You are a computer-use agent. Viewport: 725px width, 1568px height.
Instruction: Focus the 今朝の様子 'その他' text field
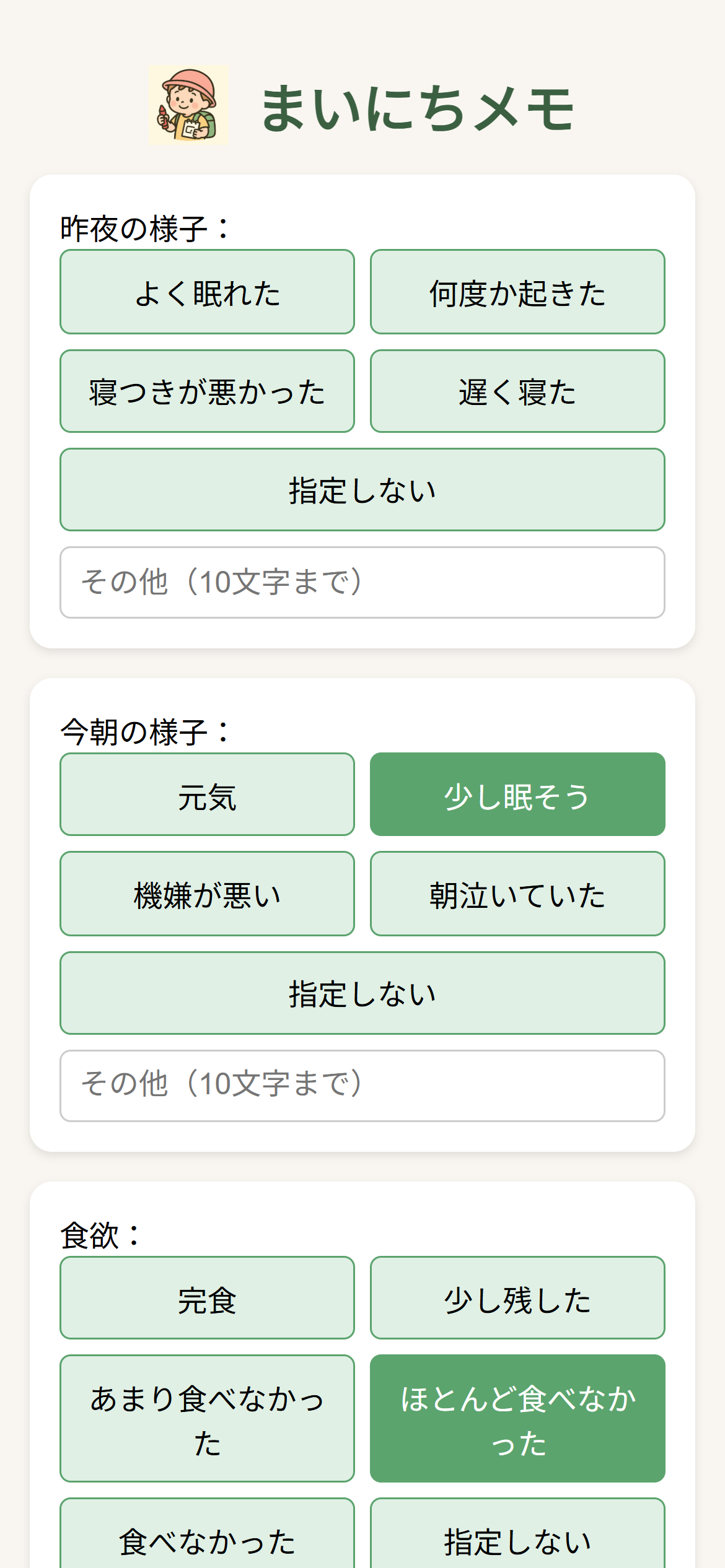pos(362,1086)
